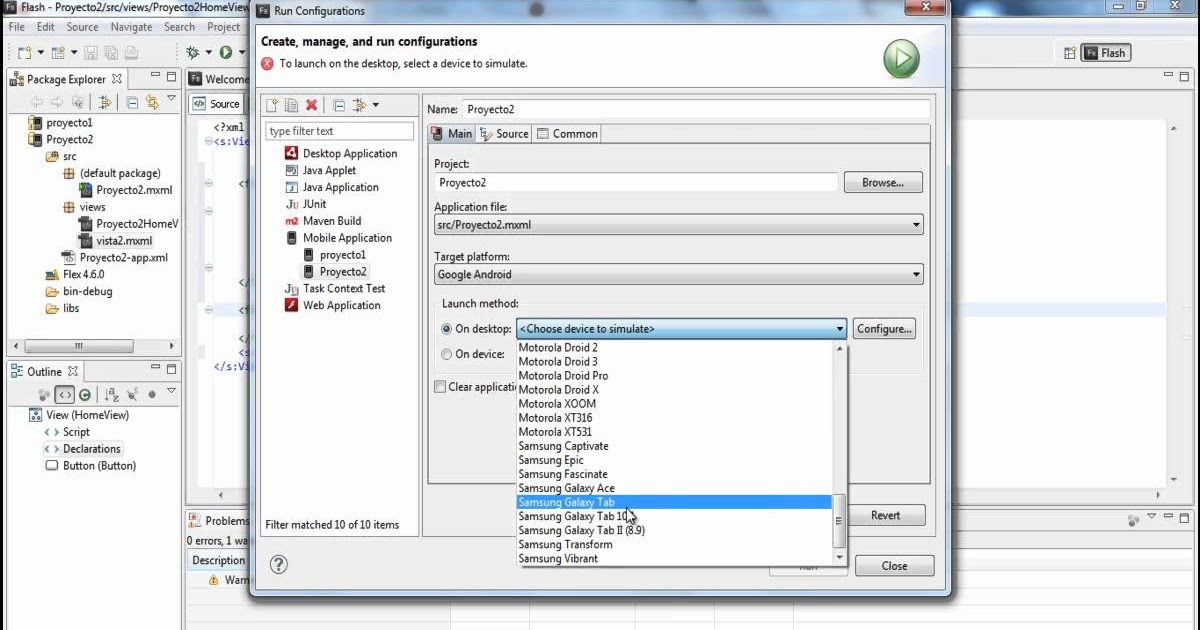This screenshot has height=630, width=1200.
Task: Open the Search menu
Action: (179, 27)
